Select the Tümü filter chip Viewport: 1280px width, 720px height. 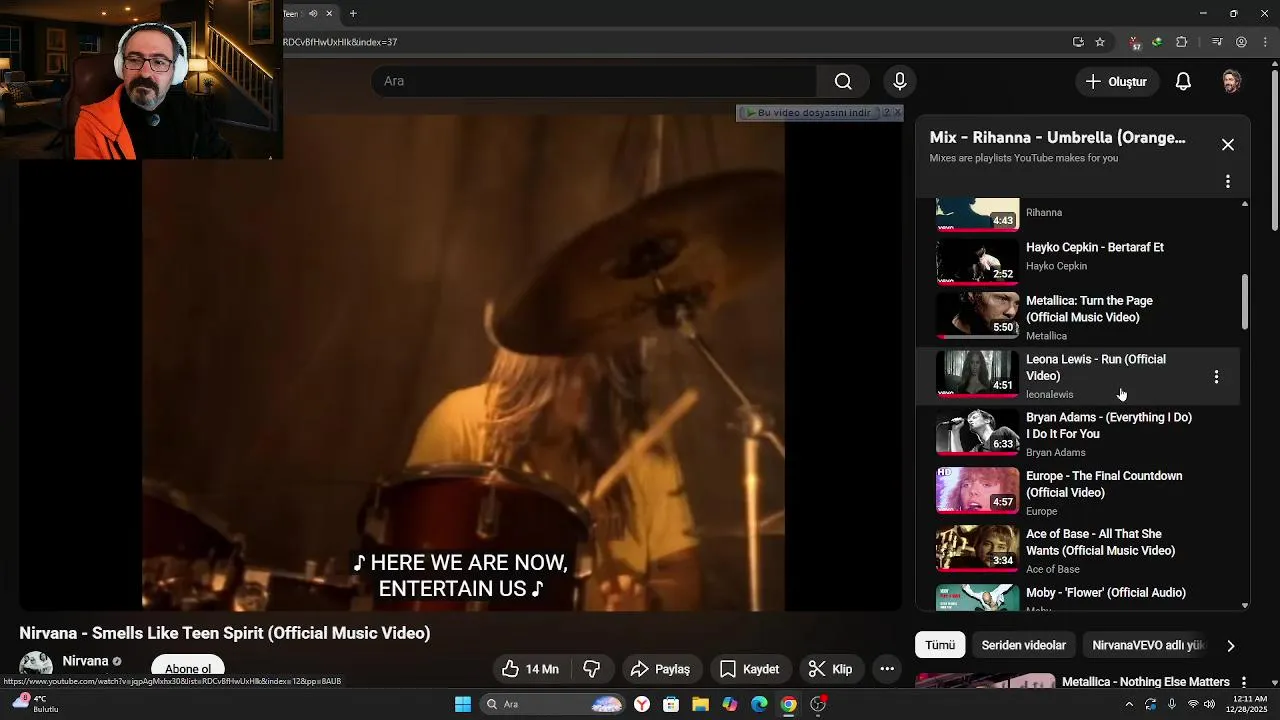click(940, 645)
